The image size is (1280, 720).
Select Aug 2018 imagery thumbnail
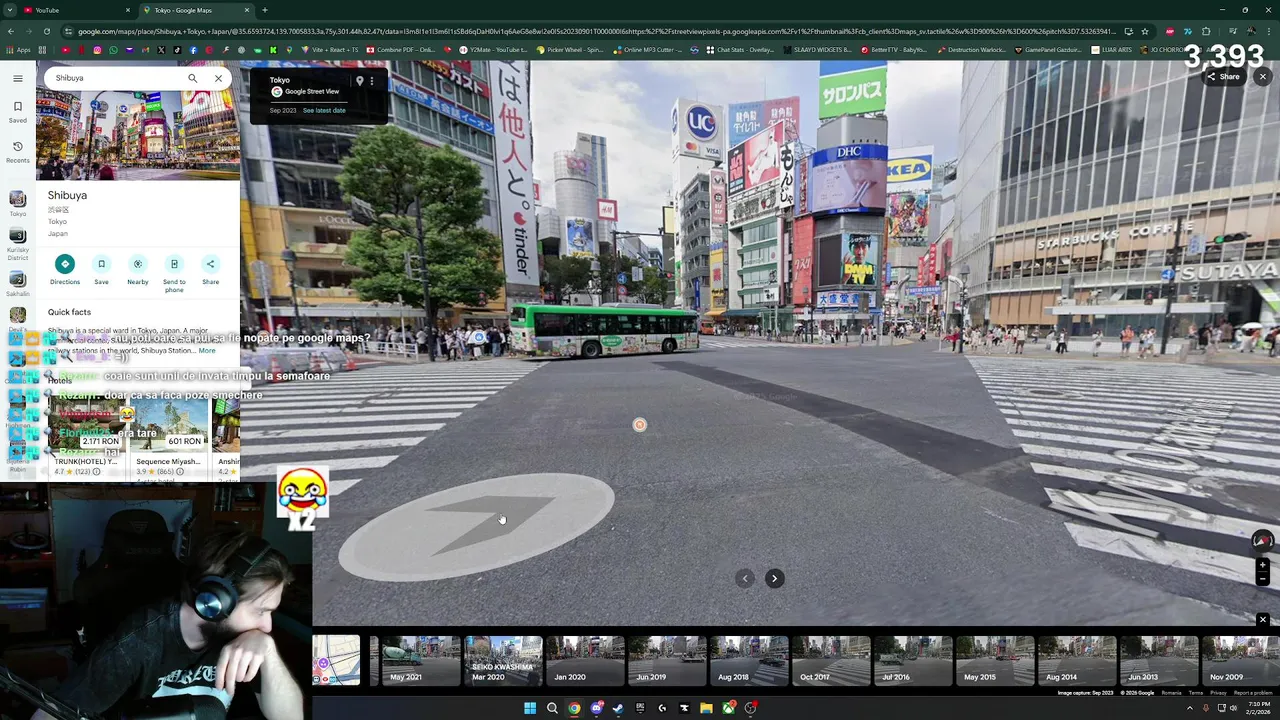749,660
